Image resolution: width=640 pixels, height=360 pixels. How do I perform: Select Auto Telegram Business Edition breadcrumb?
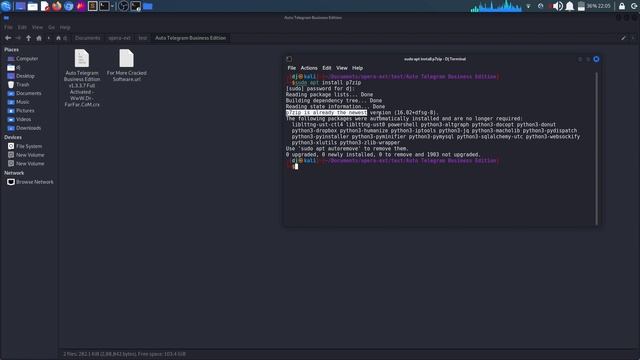190,38
